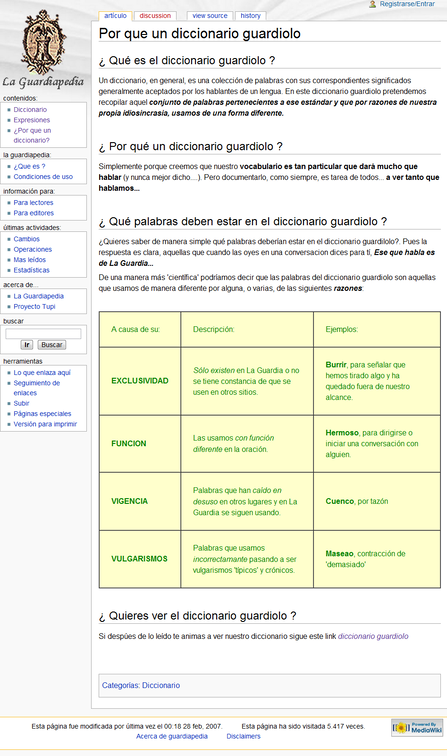Open the Expresiones sidebar link
The height and width of the screenshot is (756, 447).
click(x=32, y=120)
